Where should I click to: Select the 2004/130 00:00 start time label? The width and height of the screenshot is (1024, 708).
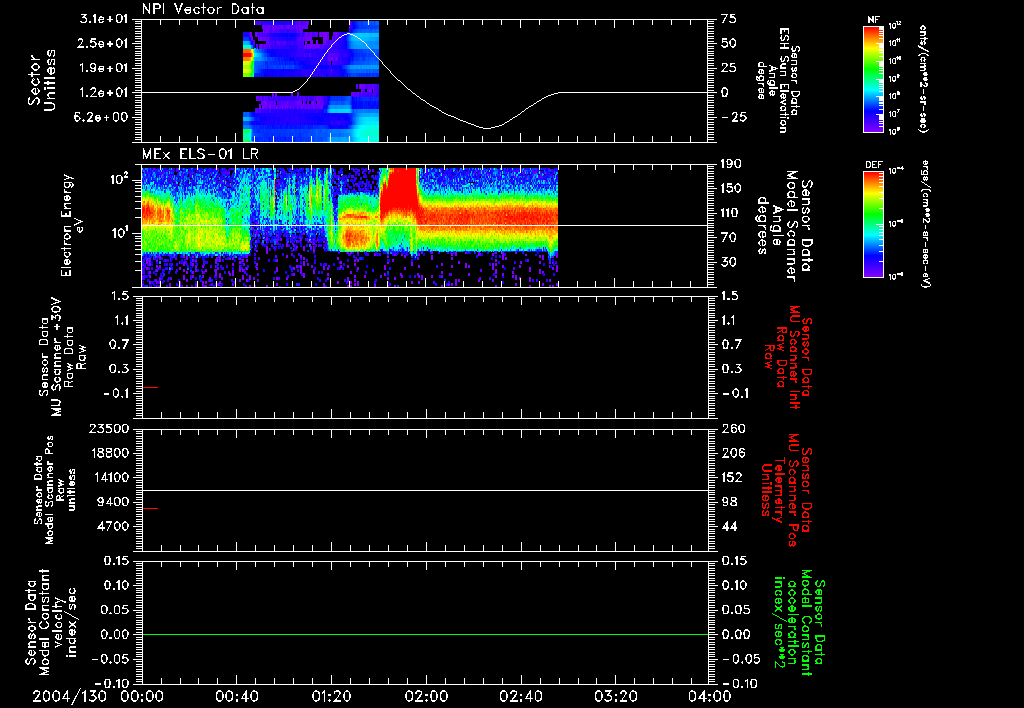tap(99, 697)
